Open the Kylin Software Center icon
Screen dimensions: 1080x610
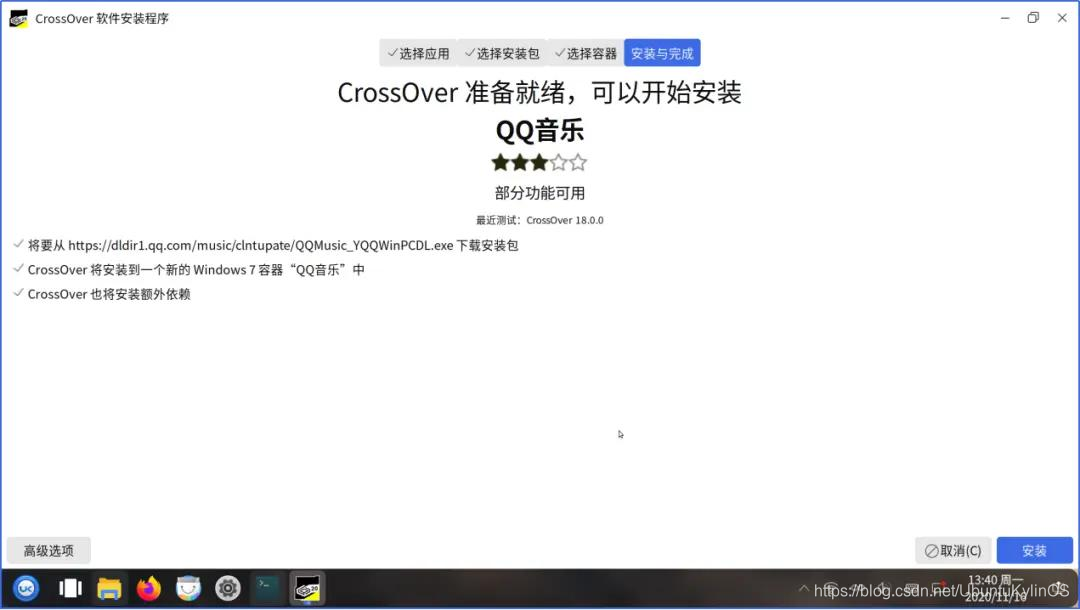[189, 588]
